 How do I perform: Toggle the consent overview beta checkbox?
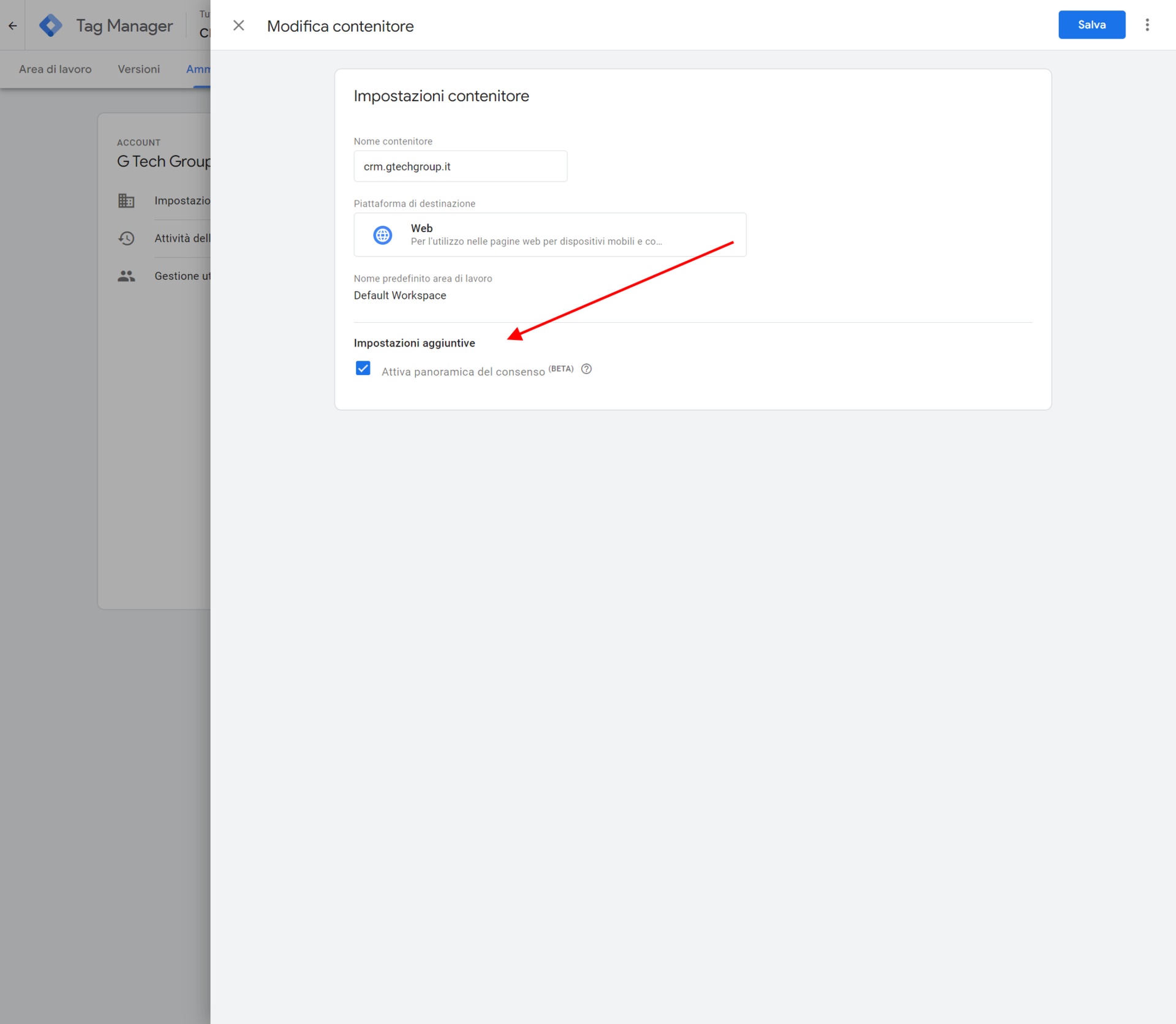point(363,368)
